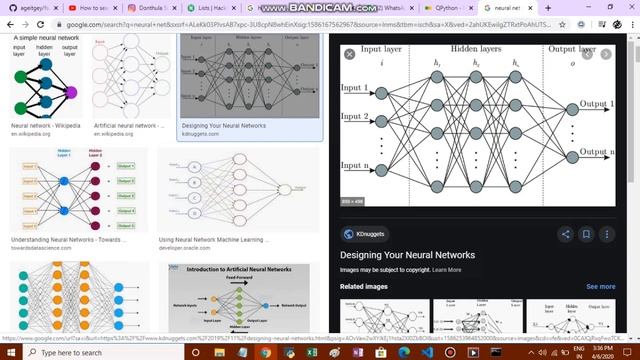Screen dimensions: 640x360
Task: Open the Command Prompt taskbar icon
Action: 496,352
